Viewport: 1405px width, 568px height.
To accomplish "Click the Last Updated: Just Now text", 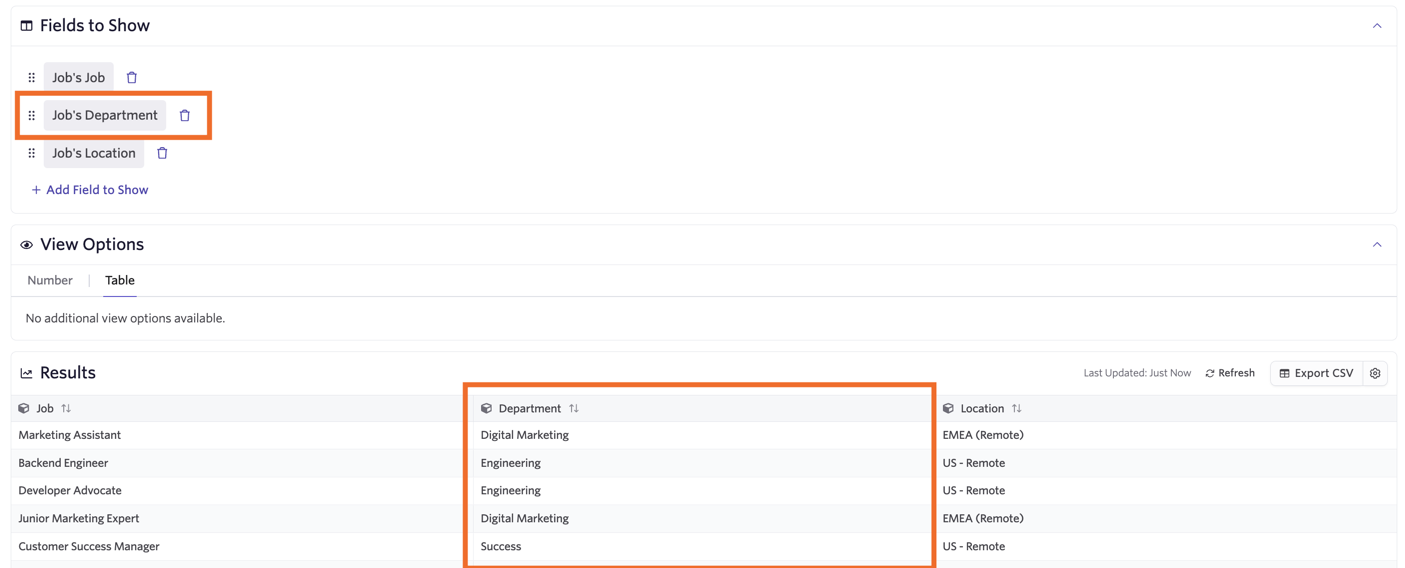I will [x=1137, y=373].
